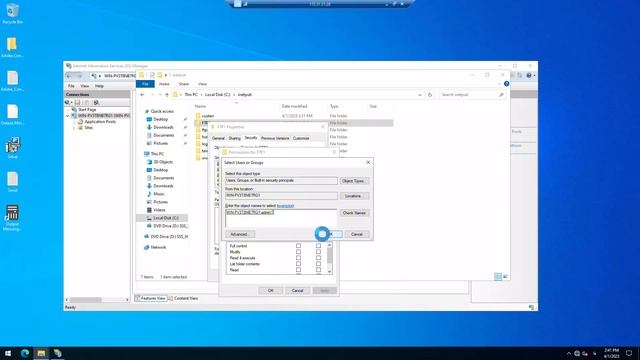Click permissions list scrollbar down arrow
The width and height of the screenshot is (640, 360).
point(329,271)
